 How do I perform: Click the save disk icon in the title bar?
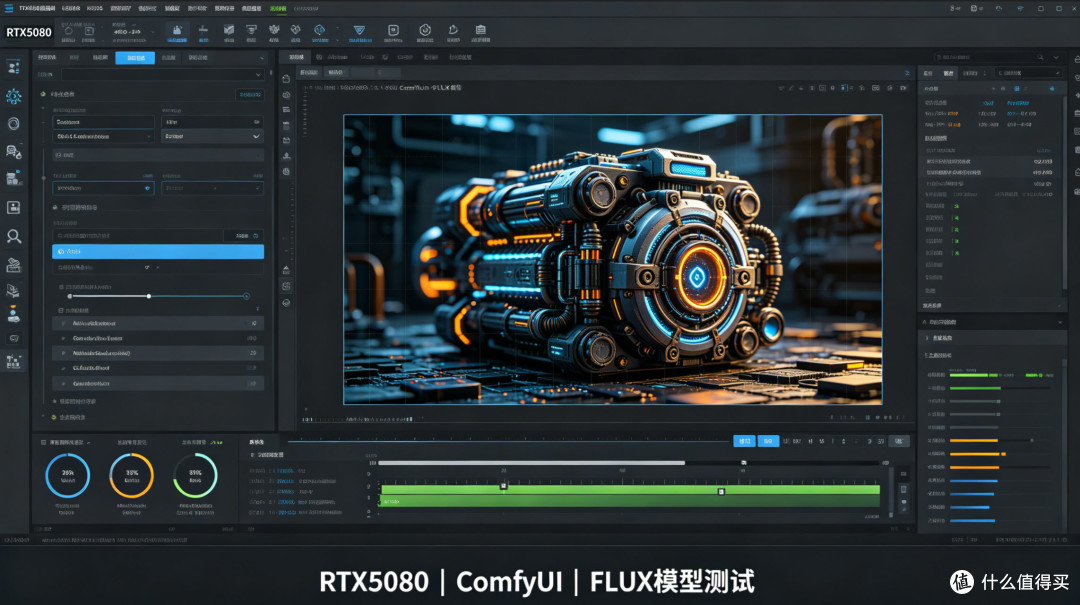click(x=974, y=8)
